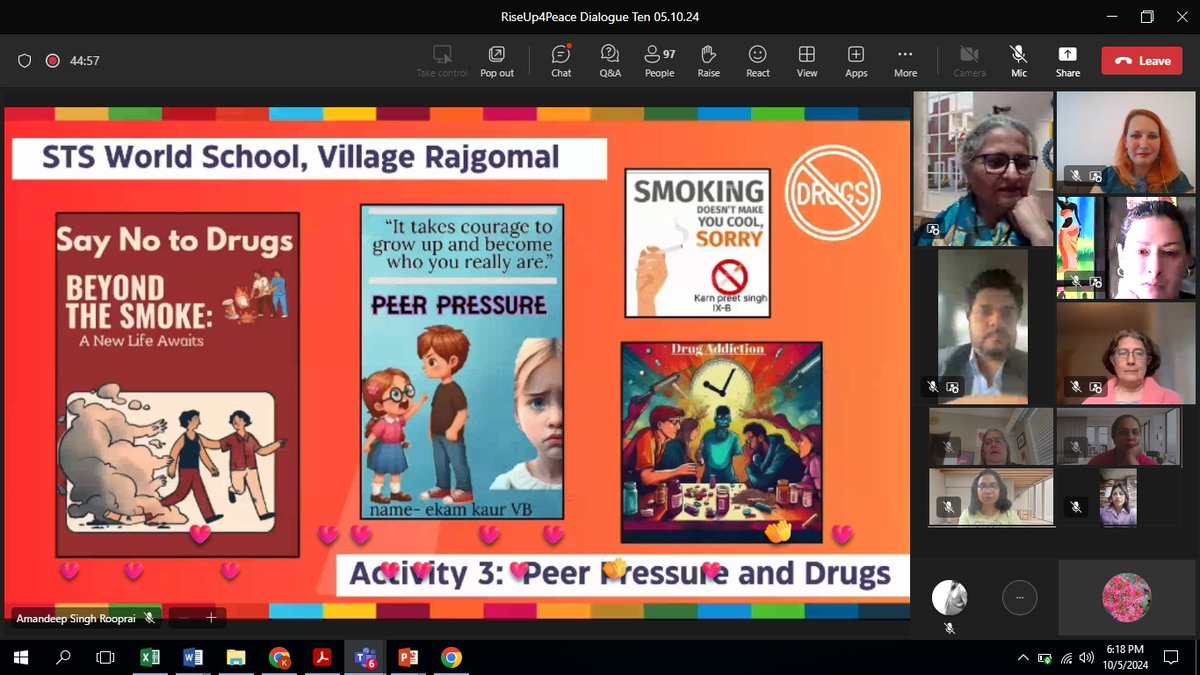Select the video tile with colorful painting background
This screenshot has height=675, width=1200.
coord(1126,248)
